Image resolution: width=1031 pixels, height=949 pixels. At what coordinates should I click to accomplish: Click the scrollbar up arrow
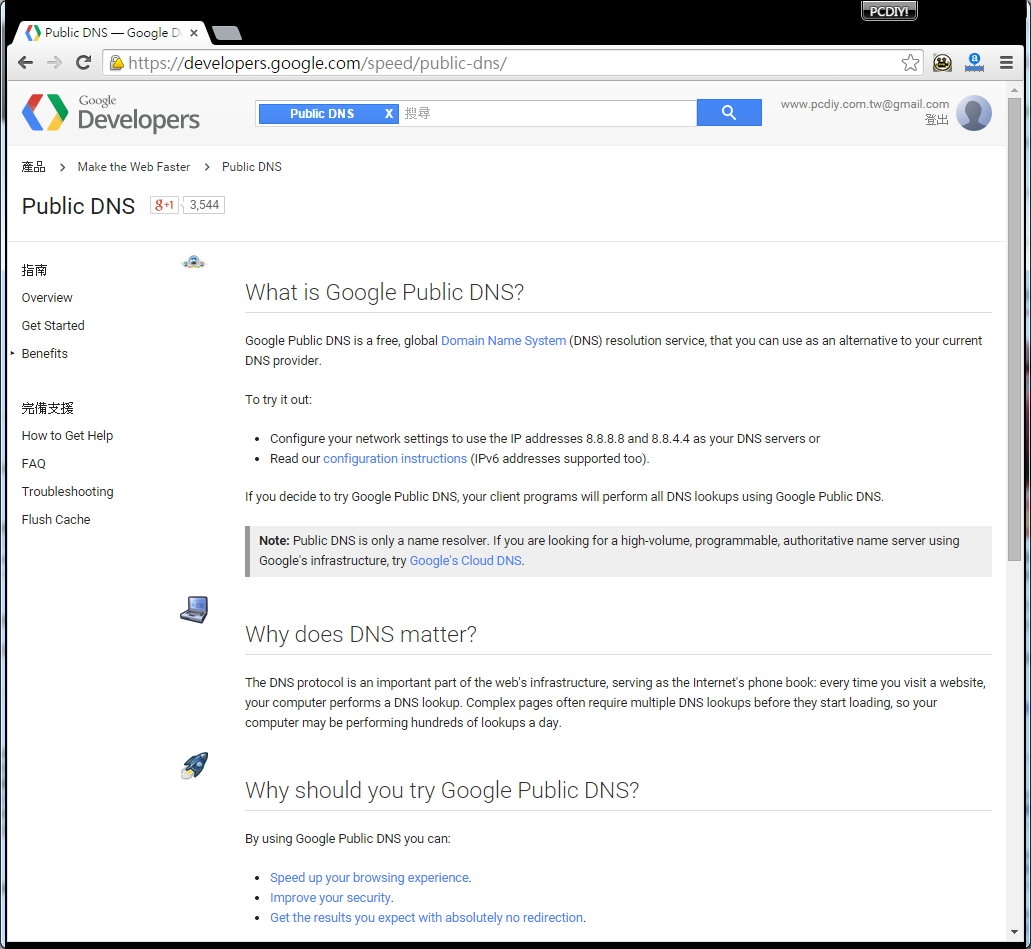[1014, 91]
